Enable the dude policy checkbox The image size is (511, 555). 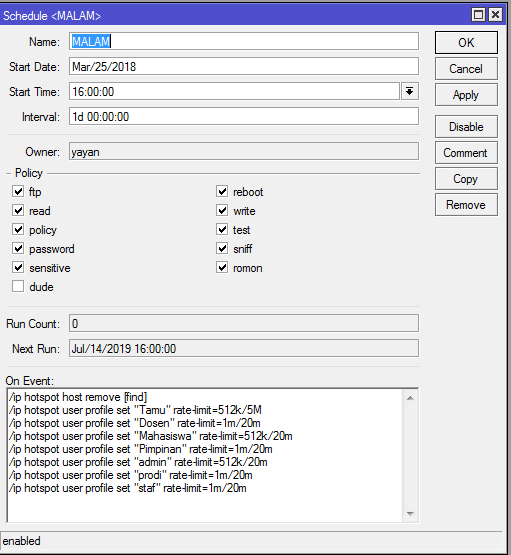[18, 286]
